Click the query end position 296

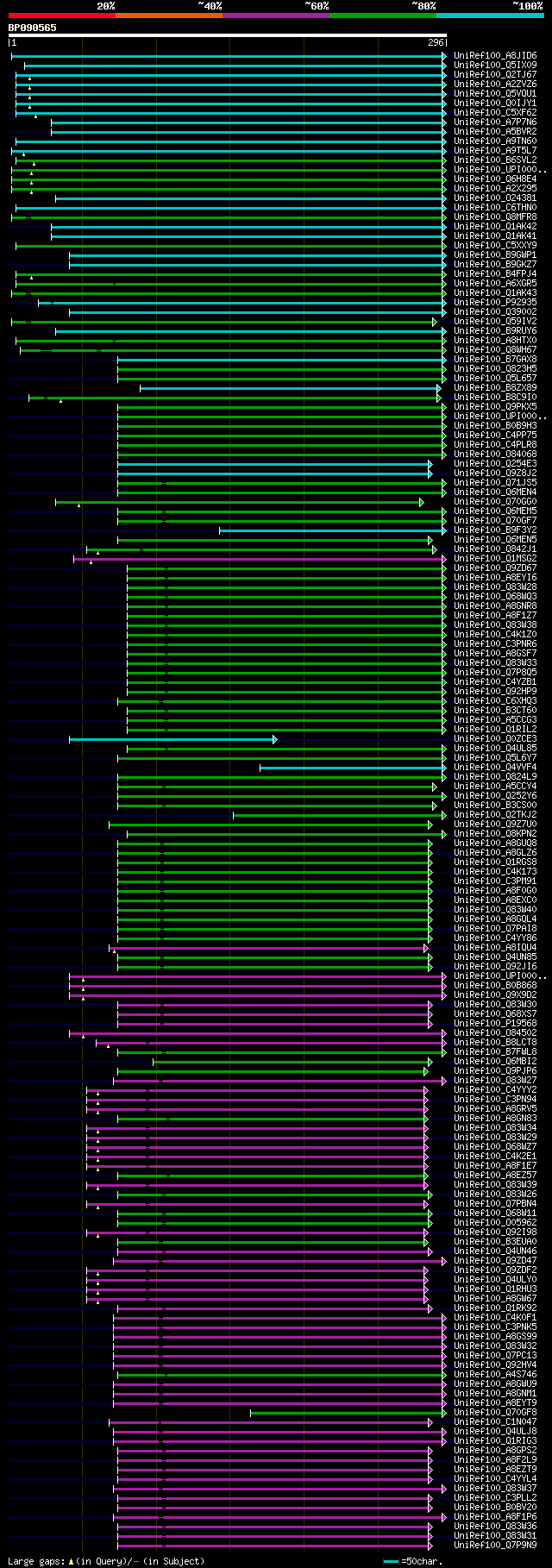[436, 42]
